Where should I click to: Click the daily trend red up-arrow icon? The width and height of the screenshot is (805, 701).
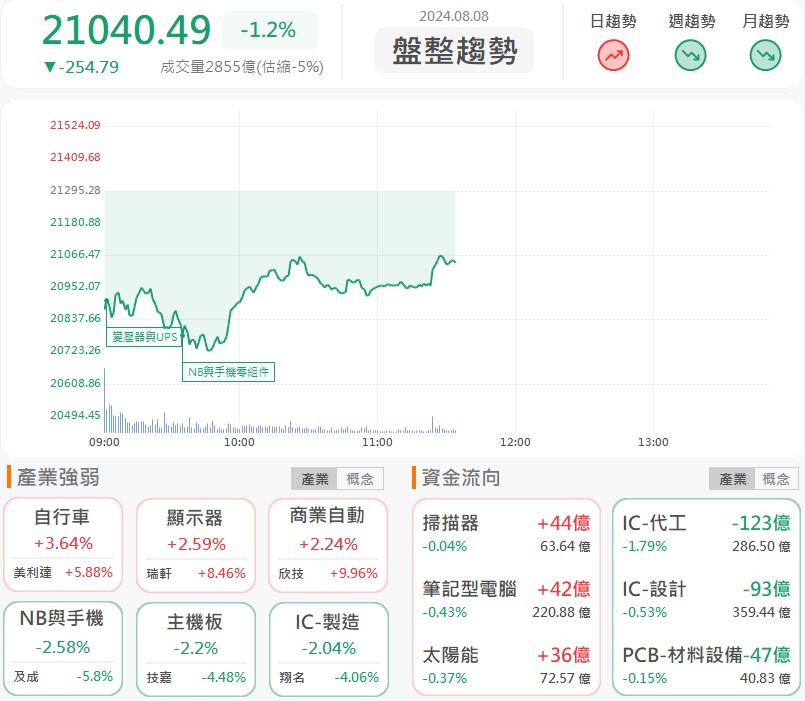(613, 55)
